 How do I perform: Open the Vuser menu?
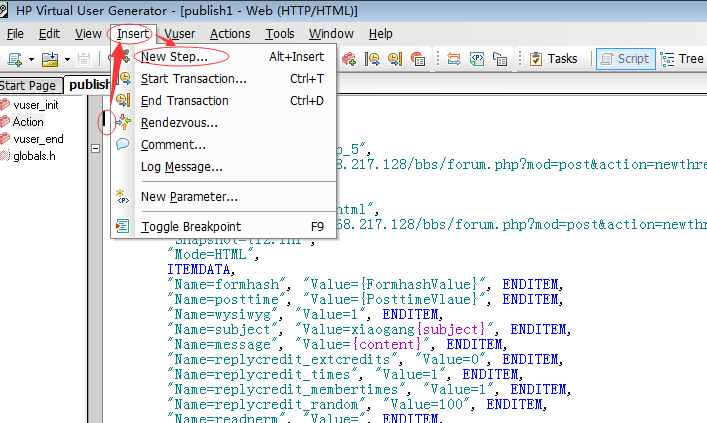pyautogui.click(x=179, y=34)
